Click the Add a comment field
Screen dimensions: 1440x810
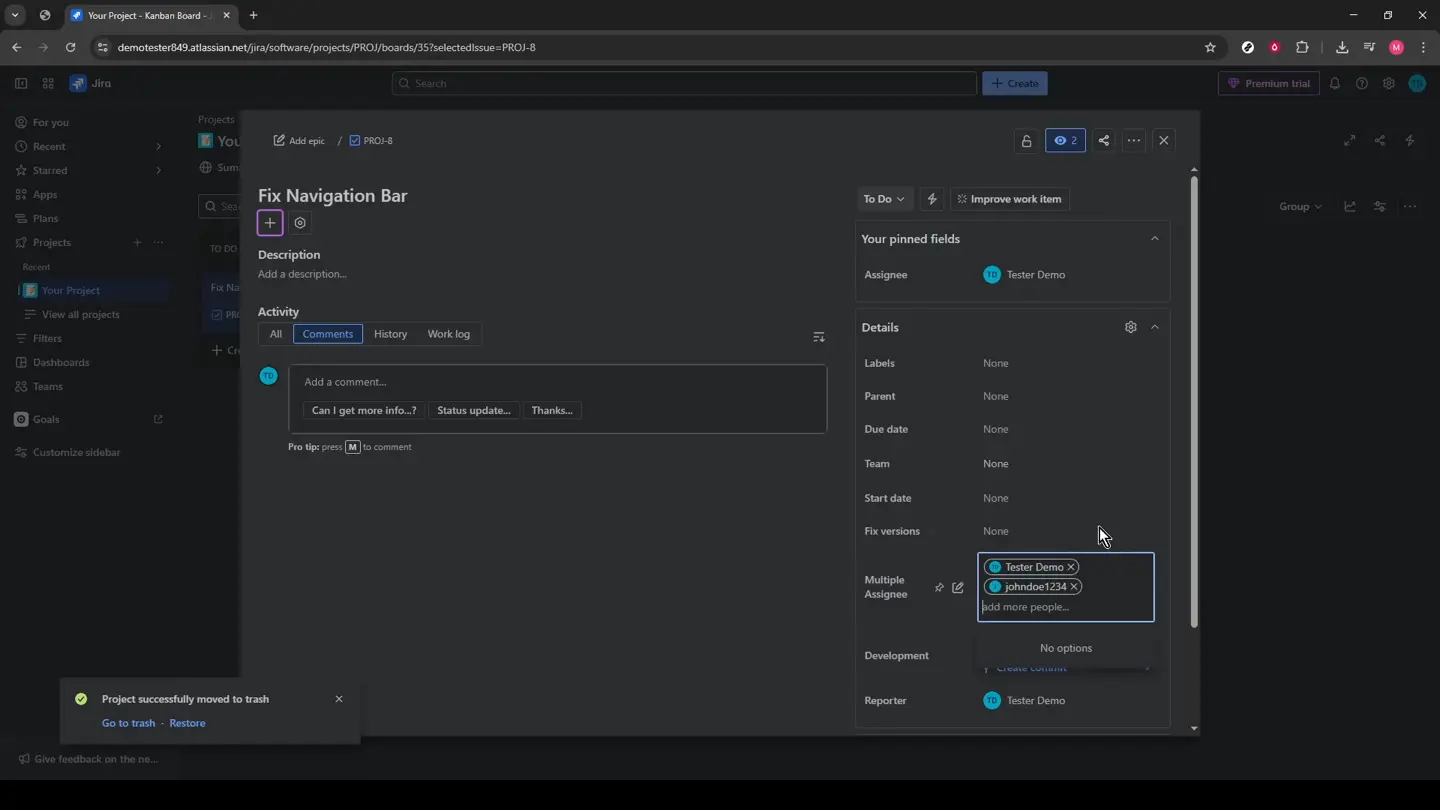(x=558, y=382)
